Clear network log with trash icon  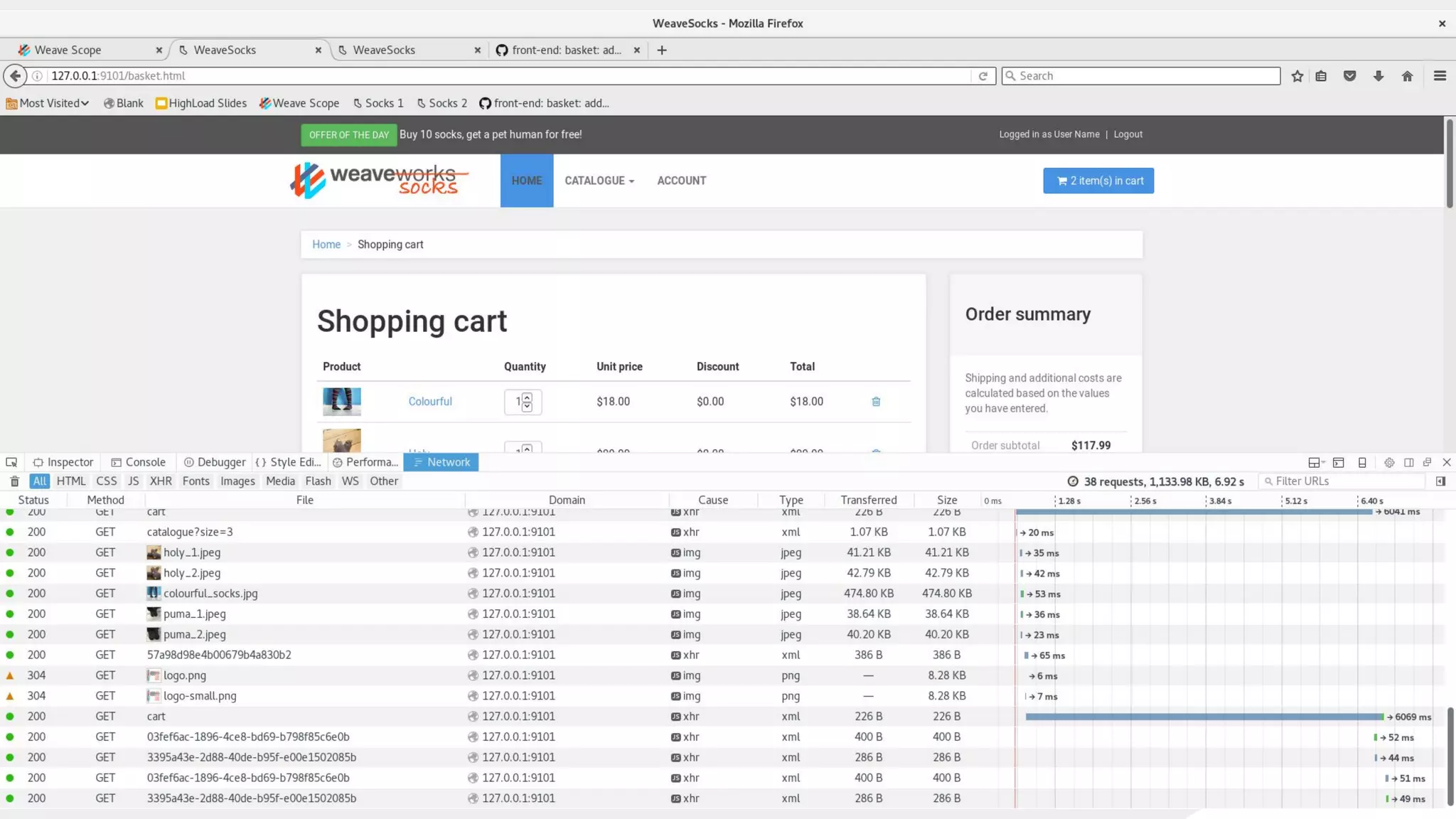pos(14,481)
